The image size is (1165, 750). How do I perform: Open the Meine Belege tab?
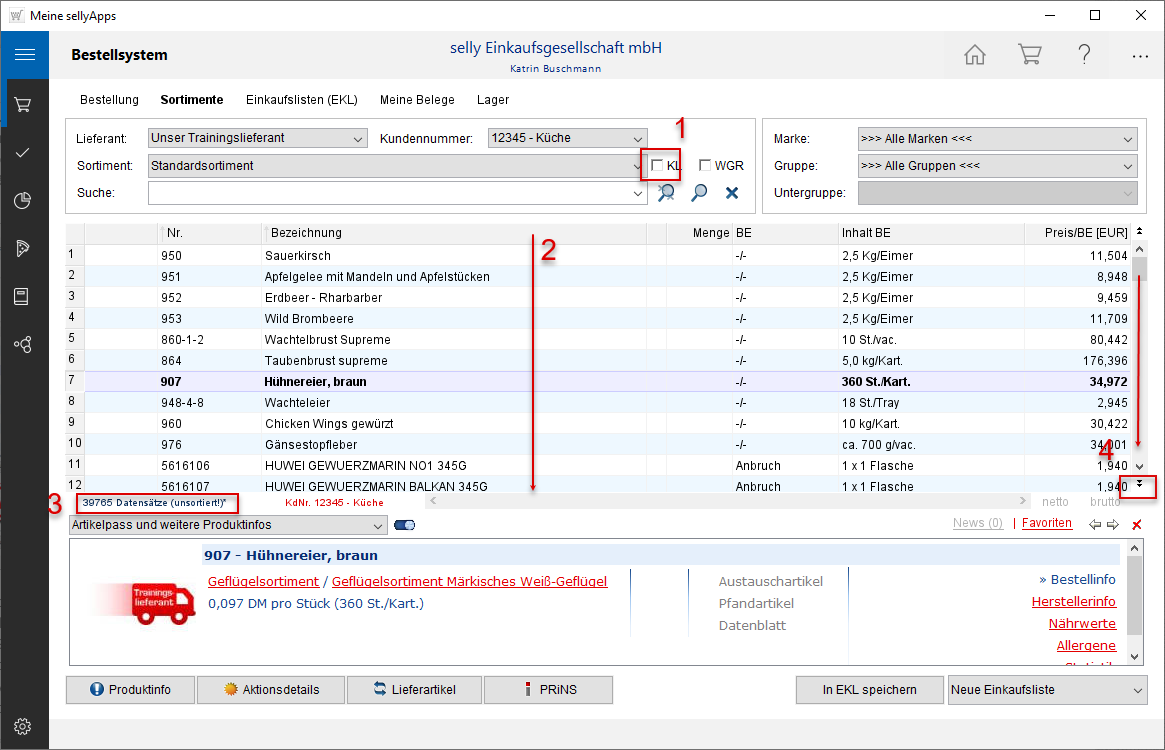point(417,100)
